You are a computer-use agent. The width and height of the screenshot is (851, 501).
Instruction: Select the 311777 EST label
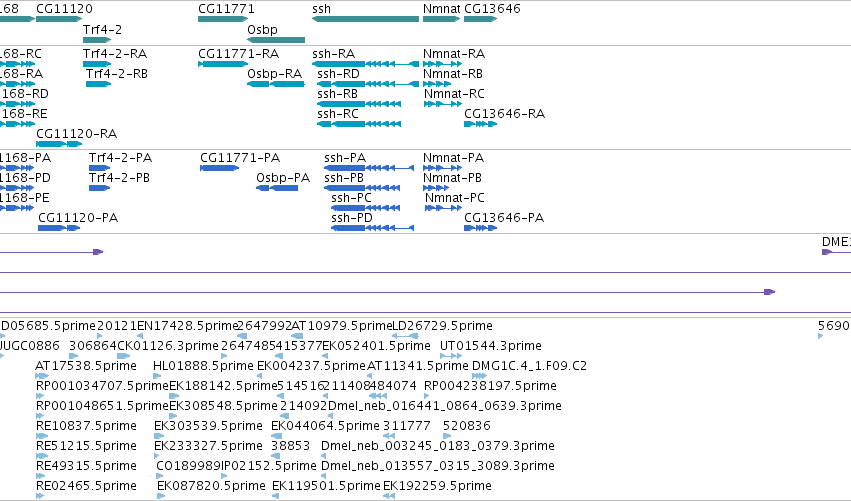coord(407,426)
